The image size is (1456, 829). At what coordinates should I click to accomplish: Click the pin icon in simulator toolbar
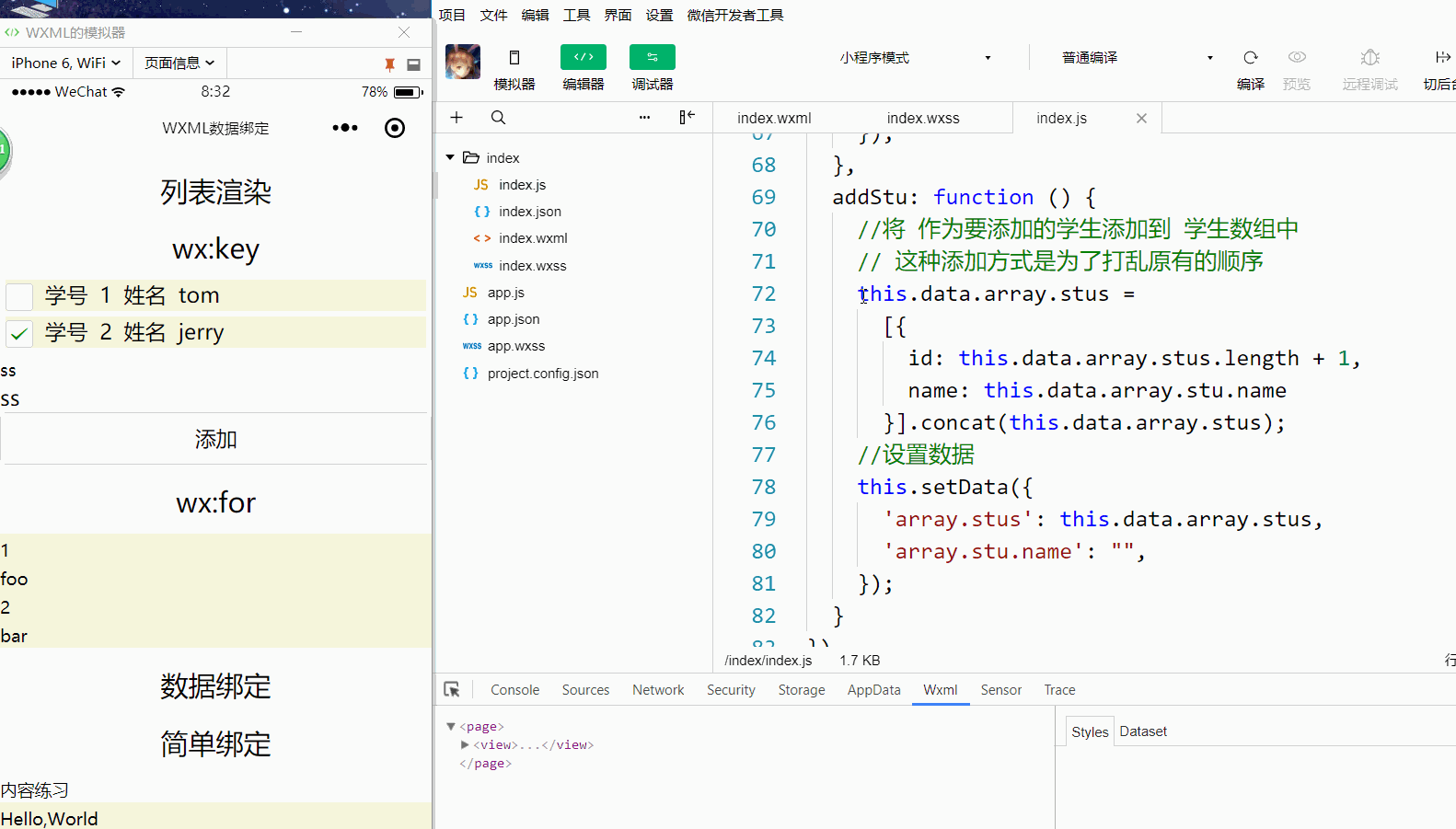tap(389, 63)
